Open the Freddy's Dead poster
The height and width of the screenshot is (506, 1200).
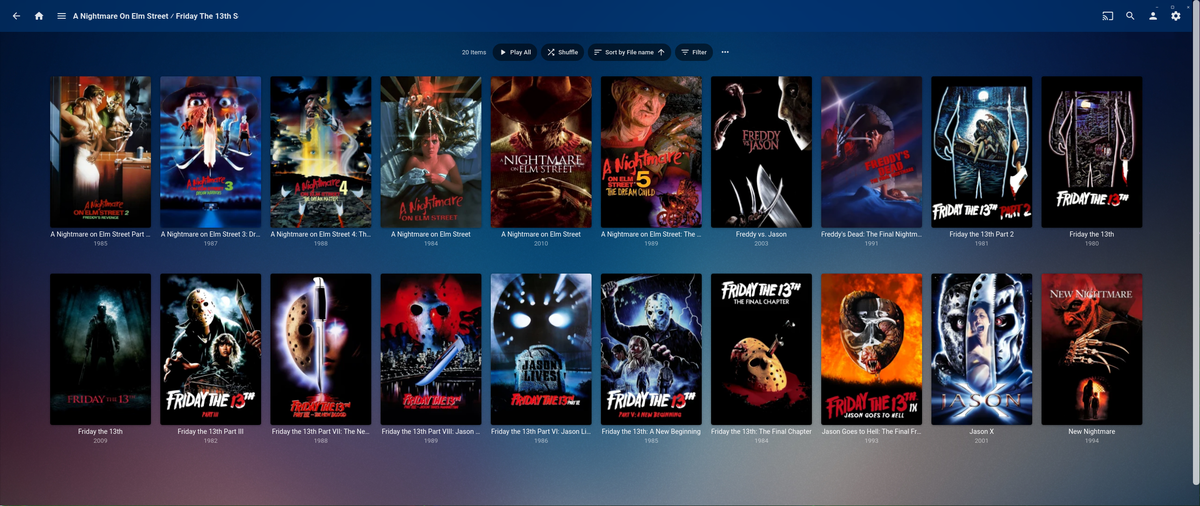871,152
